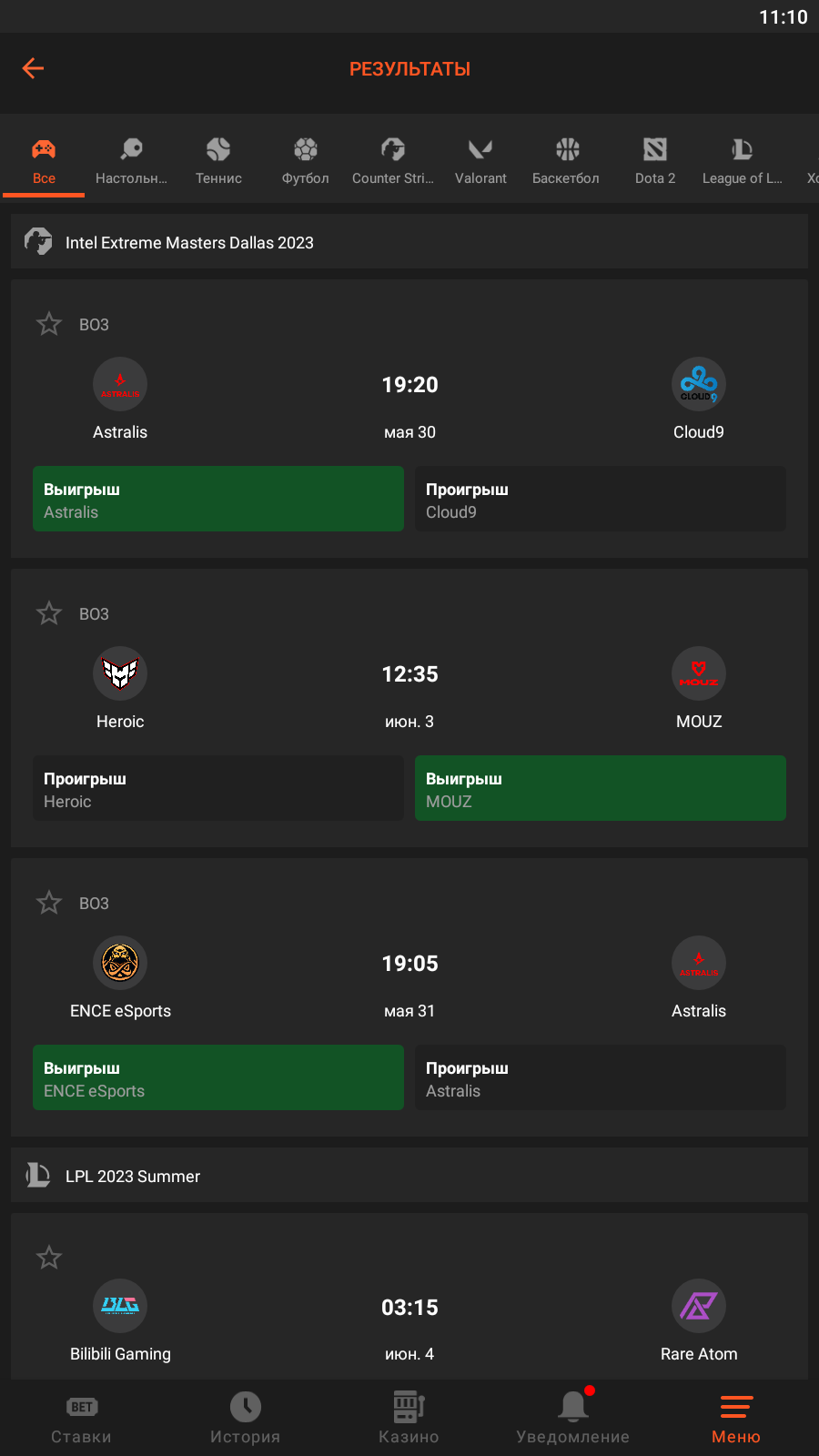Switch to the Valorant tab
This screenshot has width=819, height=1456.
pyautogui.click(x=480, y=159)
